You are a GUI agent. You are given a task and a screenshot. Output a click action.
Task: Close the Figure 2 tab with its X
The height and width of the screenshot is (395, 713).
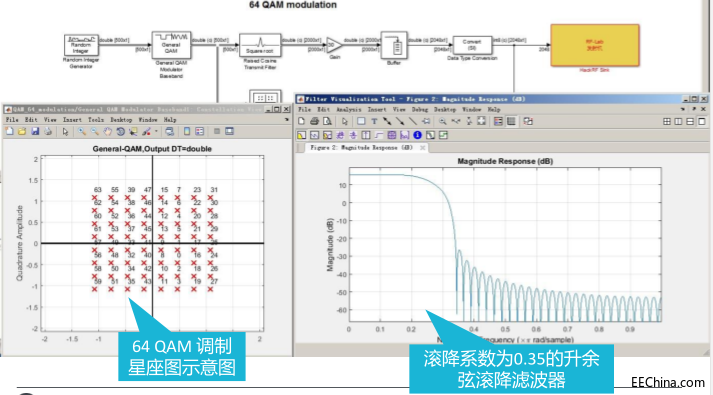[x=422, y=148]
